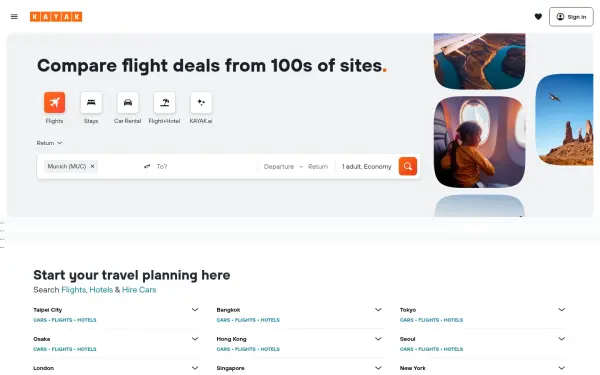Expand the Bangkok row

click(x=378, y=310)
